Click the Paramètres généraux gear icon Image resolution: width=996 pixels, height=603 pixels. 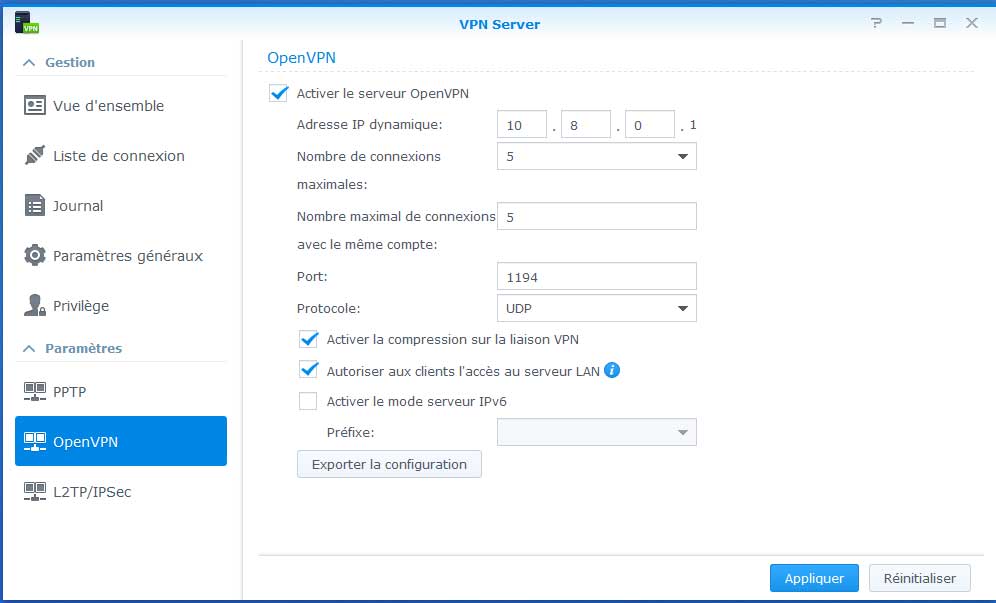34,255
